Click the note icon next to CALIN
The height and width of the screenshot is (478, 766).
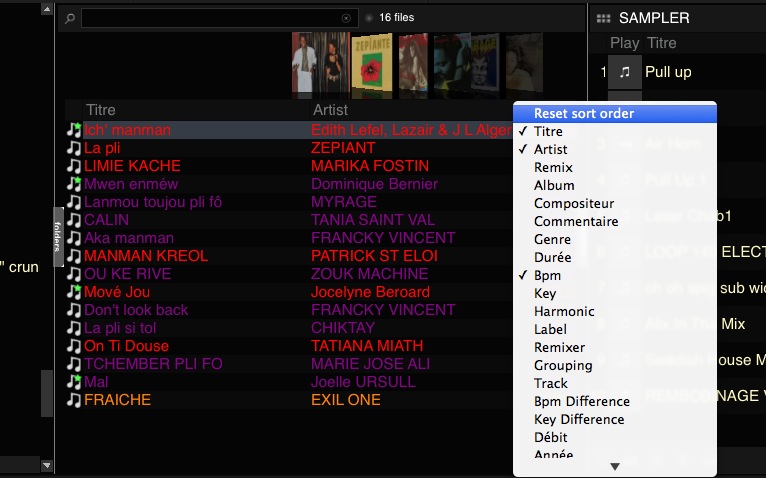click(74, 220)
